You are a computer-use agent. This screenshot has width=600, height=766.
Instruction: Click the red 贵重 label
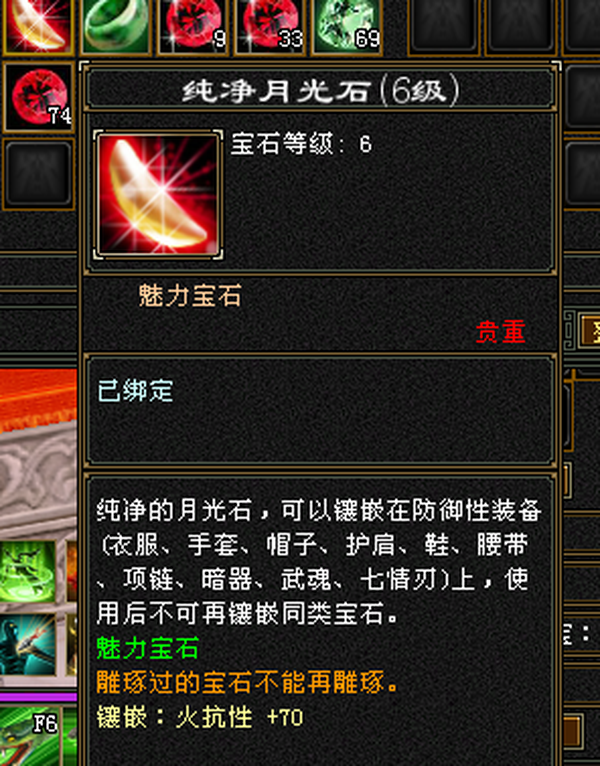(x=500, y=332)
